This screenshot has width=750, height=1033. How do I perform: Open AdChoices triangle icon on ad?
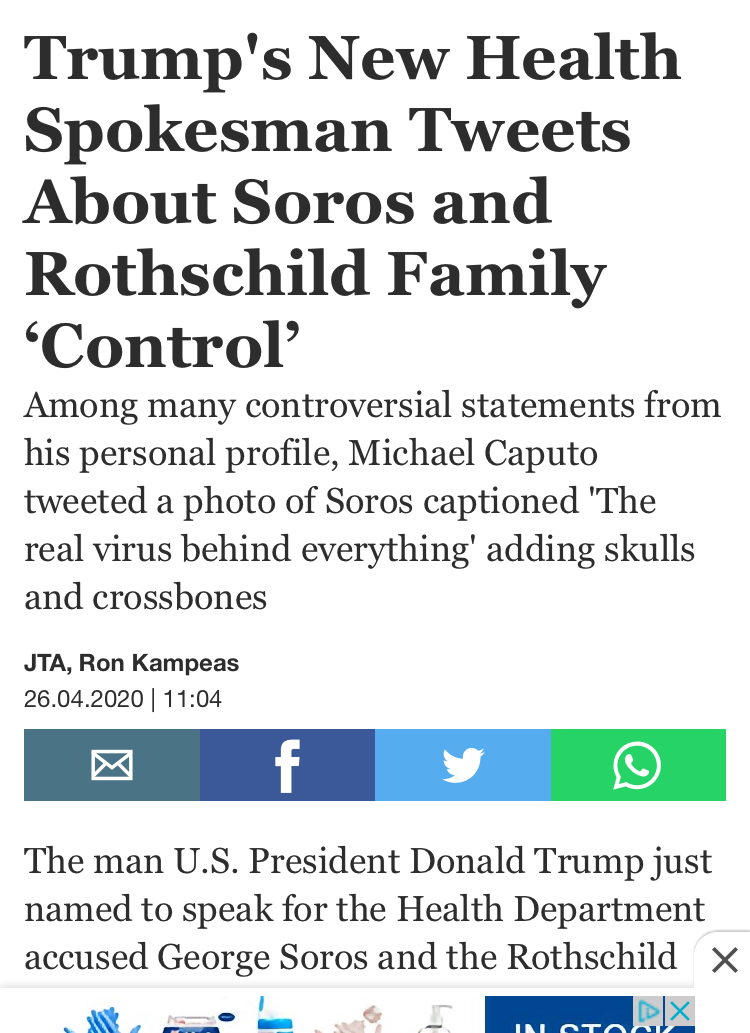point(650,1011)
